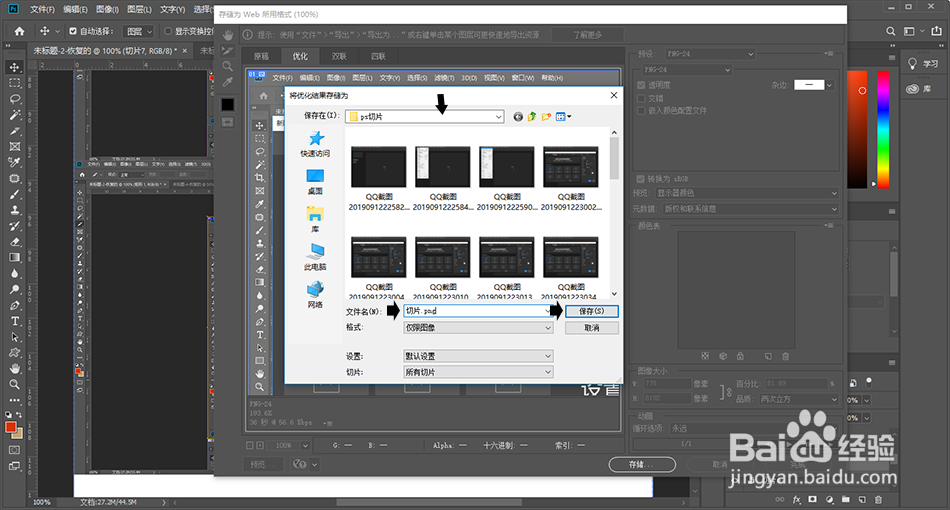Toggle the 透明度 checkbox in Save for Web
The height and width of the screenshot is (510, 950).
click(x=641, y=85)
